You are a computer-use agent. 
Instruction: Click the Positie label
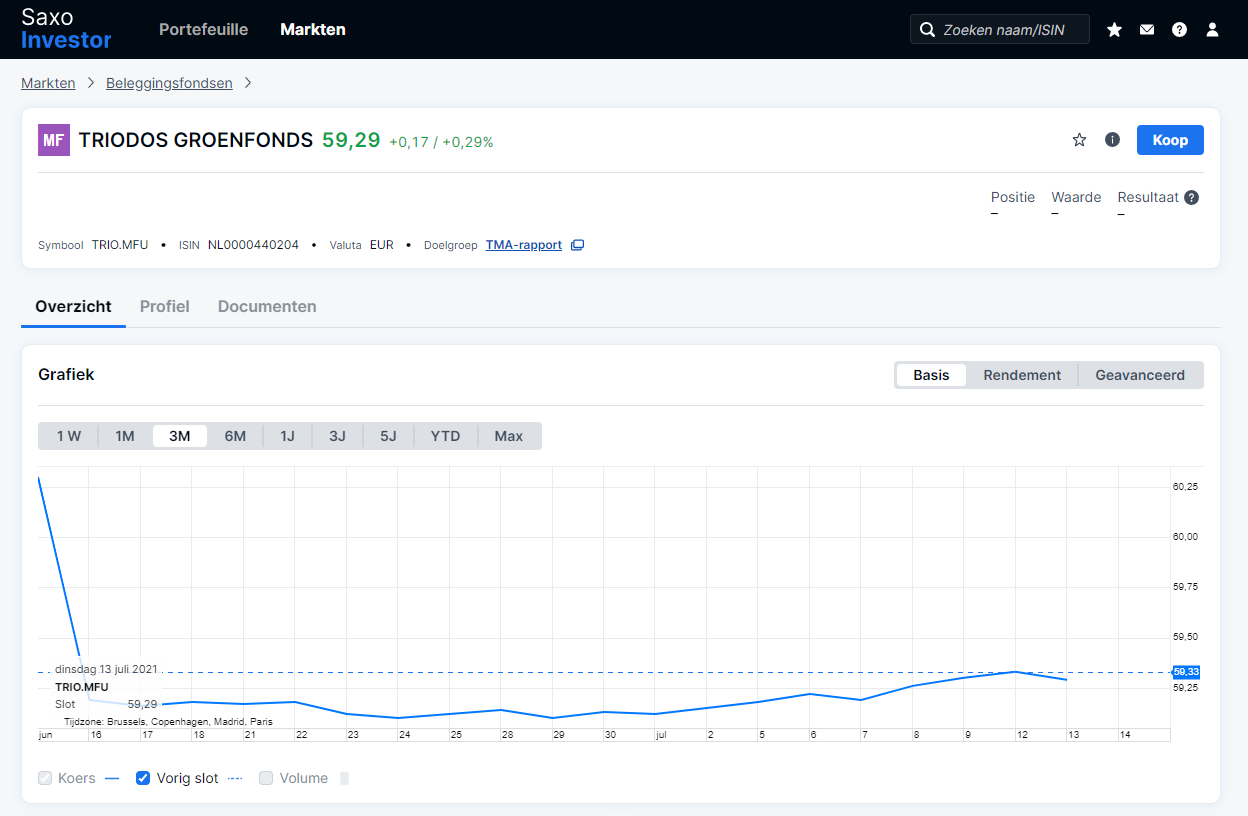click(x=1013, y=197)
